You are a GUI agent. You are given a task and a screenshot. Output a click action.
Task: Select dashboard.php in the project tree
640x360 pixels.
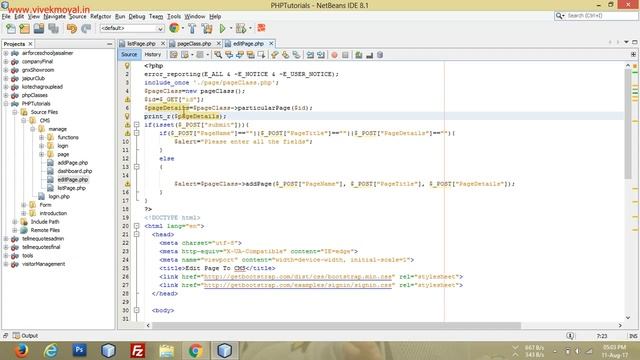(x=75, y=171)
